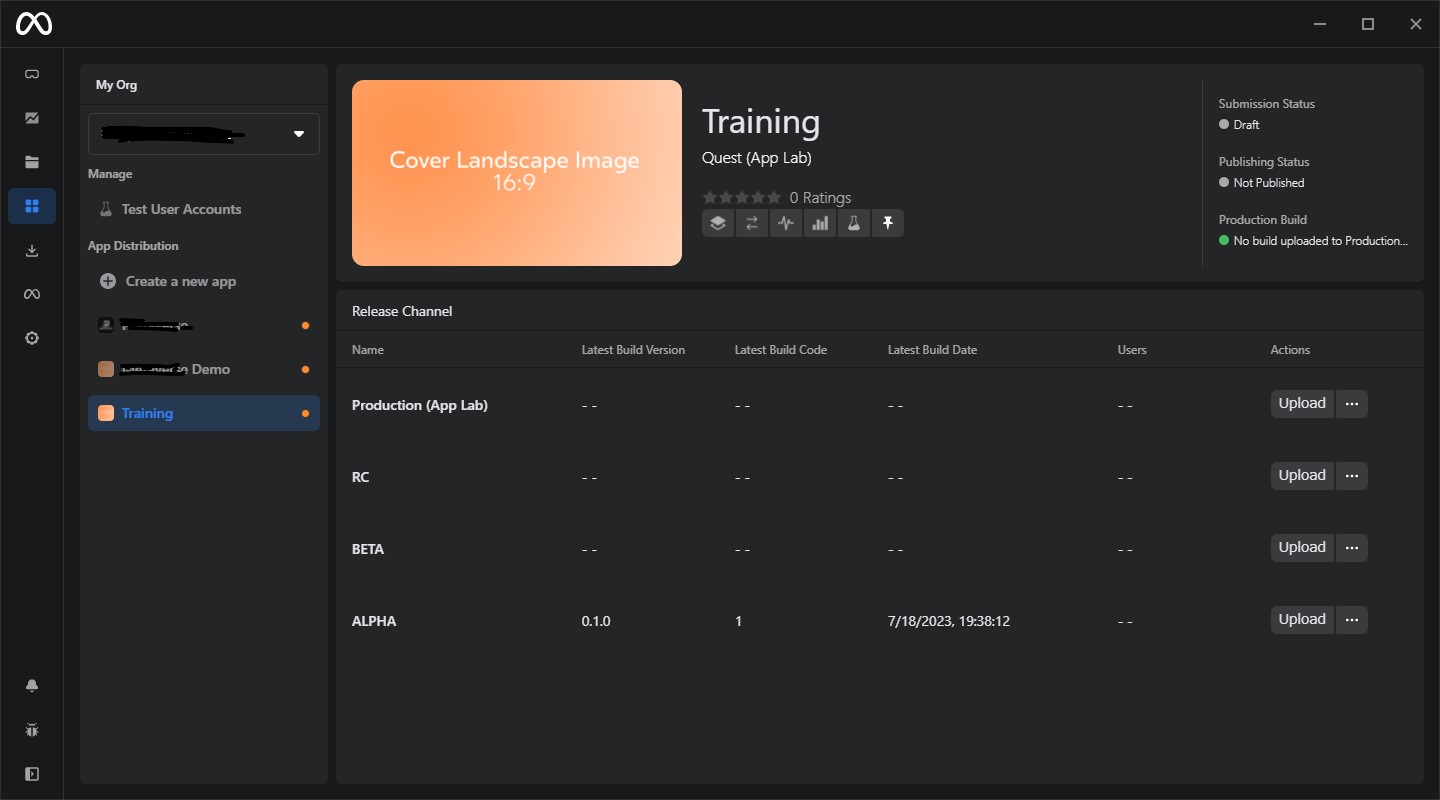Click the pin icon beside the flask

pyautogui.click(x=887, y=224)
